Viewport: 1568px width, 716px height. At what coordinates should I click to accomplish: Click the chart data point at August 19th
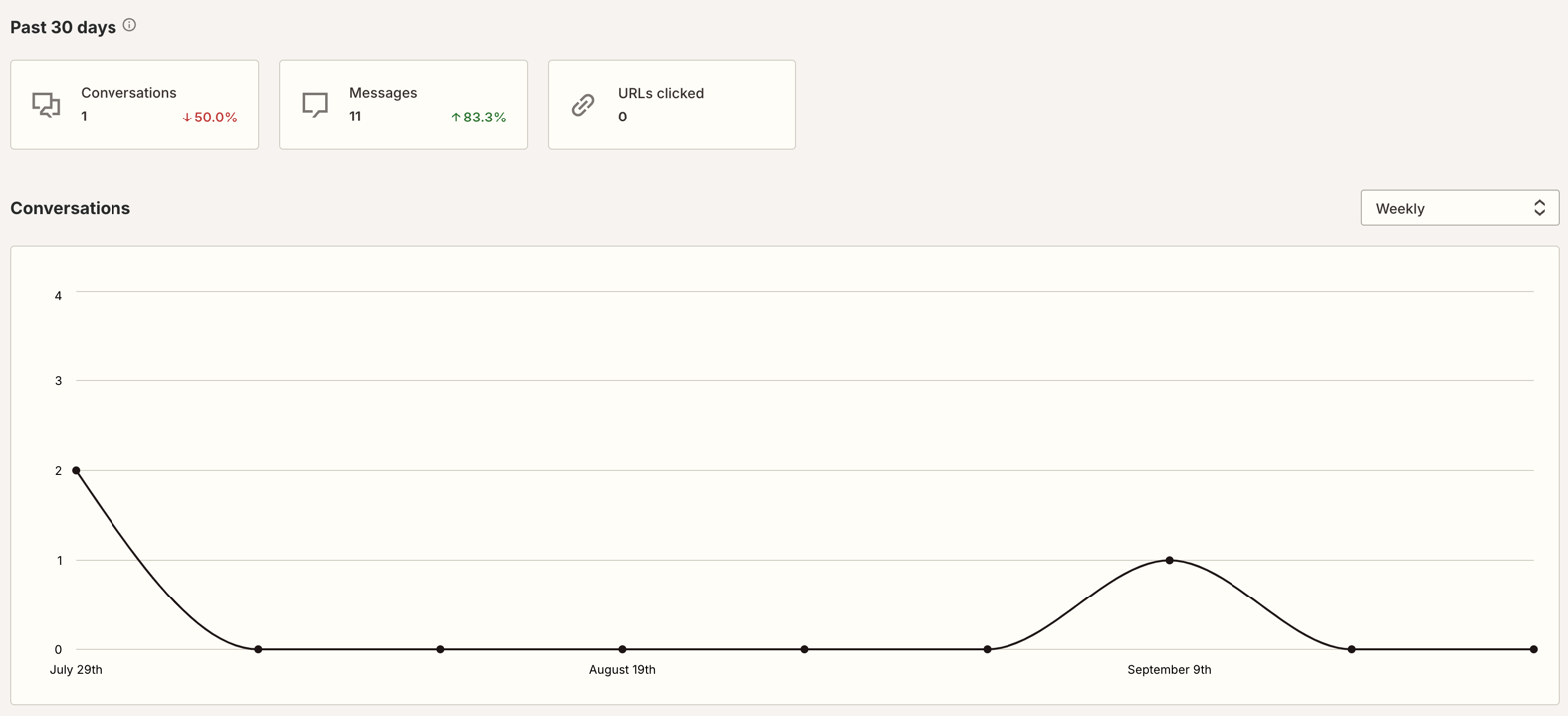click(x=622, y=649)
